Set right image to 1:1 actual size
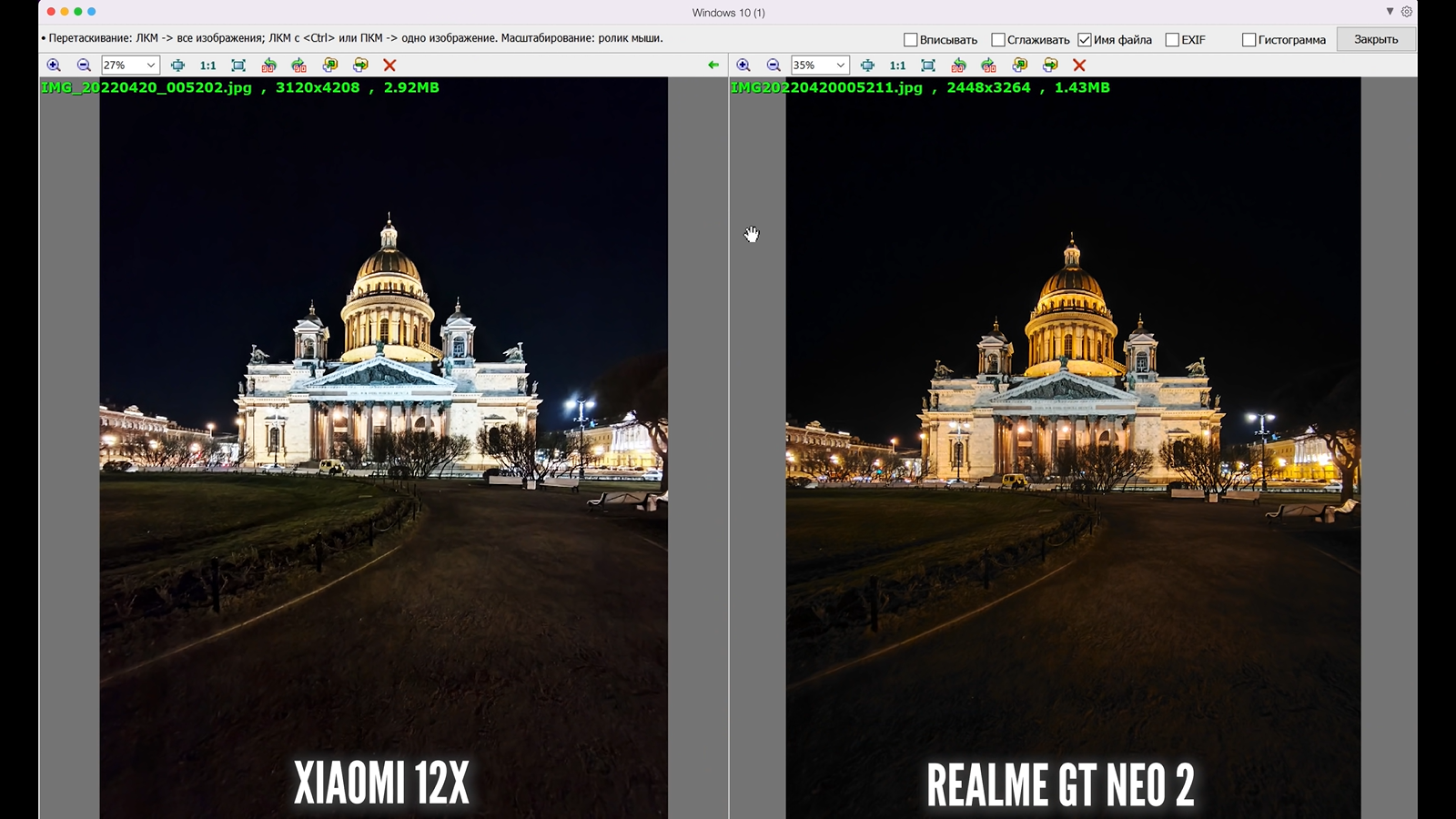1456x819 pixels. [897, 66]
